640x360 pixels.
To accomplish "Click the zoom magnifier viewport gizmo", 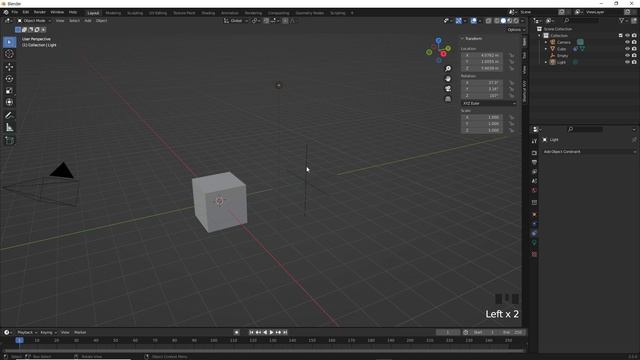I will click(x=448, y=69).
